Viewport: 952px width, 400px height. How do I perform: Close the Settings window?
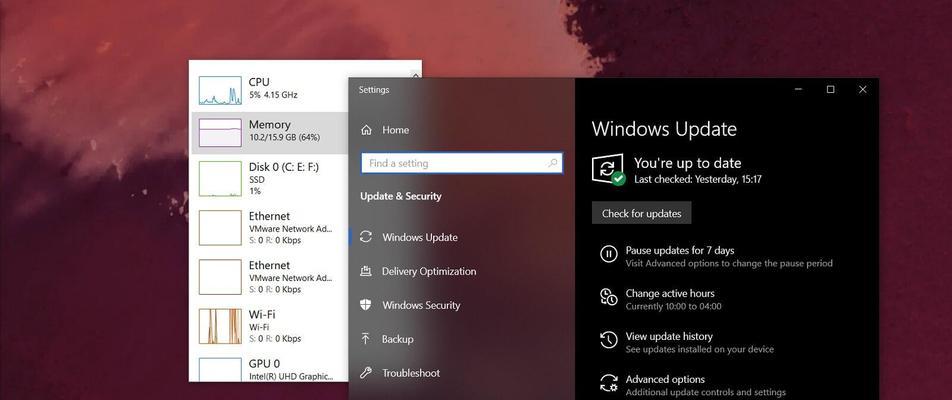(x=862, y=89)
